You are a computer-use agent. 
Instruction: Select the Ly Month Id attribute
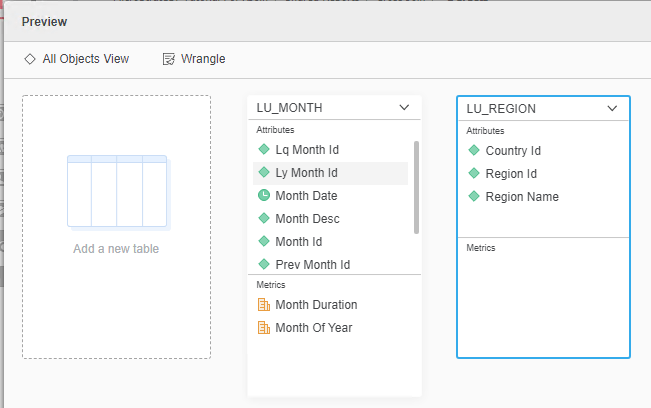pyautogui.click(x=306, y=173)
